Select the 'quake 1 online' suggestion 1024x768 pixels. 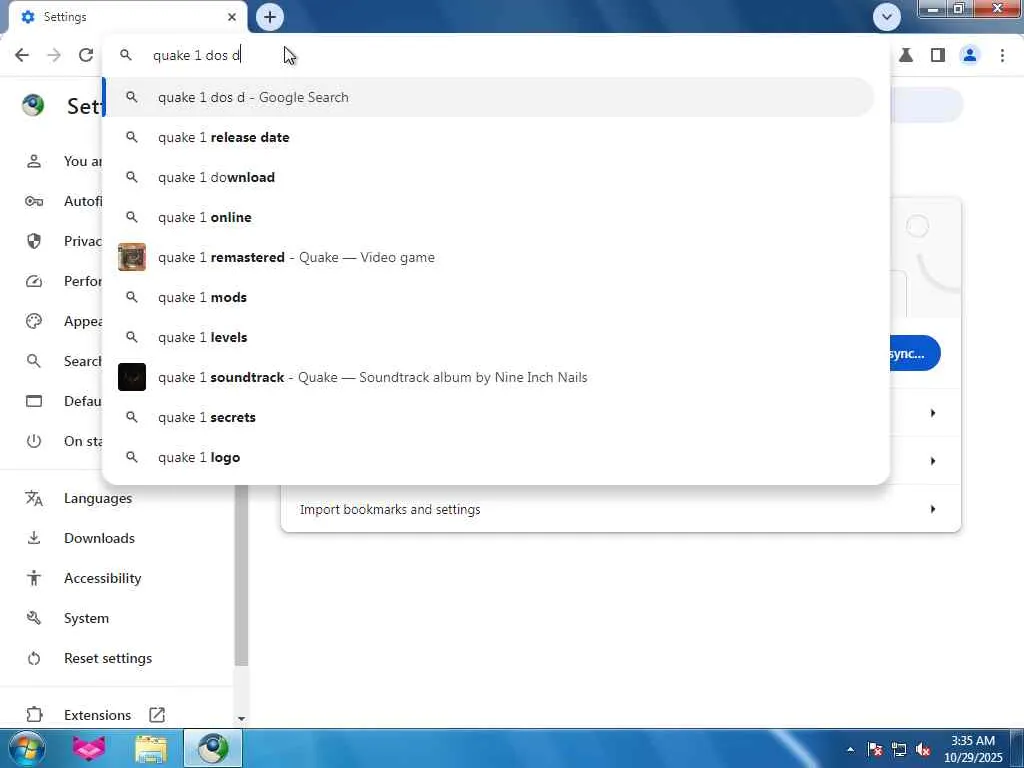click(490, 217)
